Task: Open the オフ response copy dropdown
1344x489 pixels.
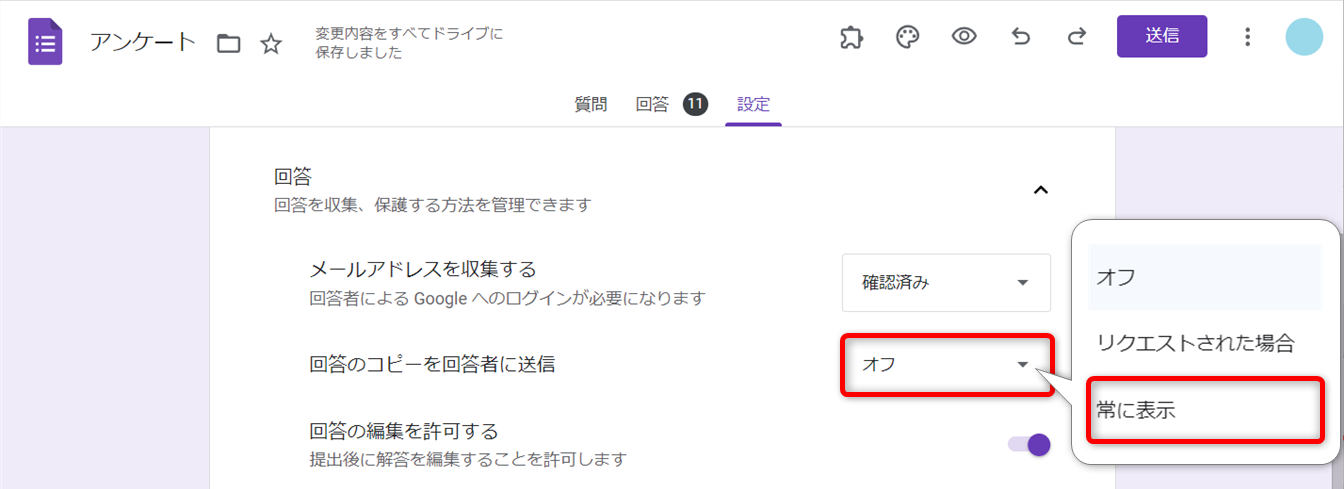Action: click(x=946, y=365)
